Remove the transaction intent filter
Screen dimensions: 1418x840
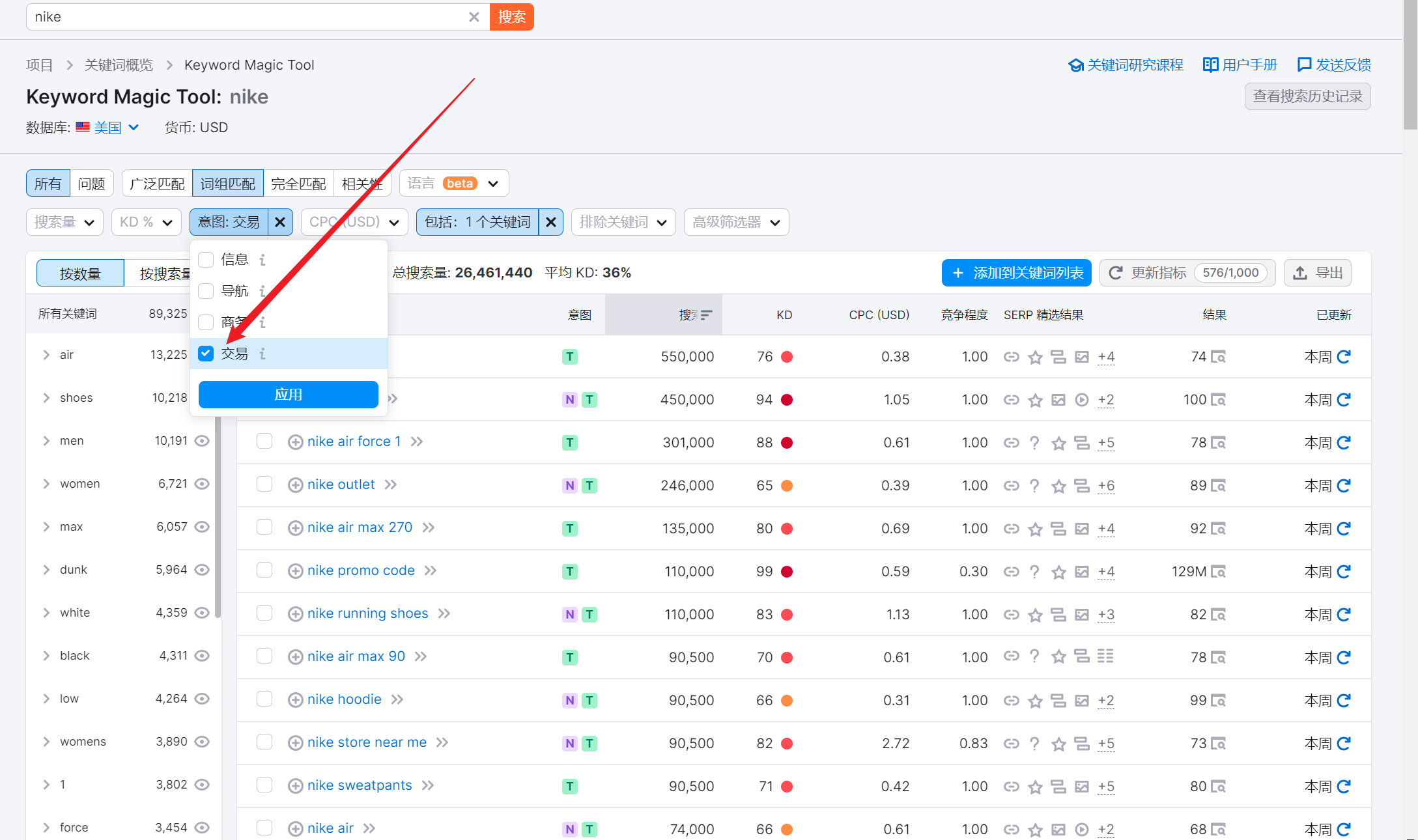[280, 222]
